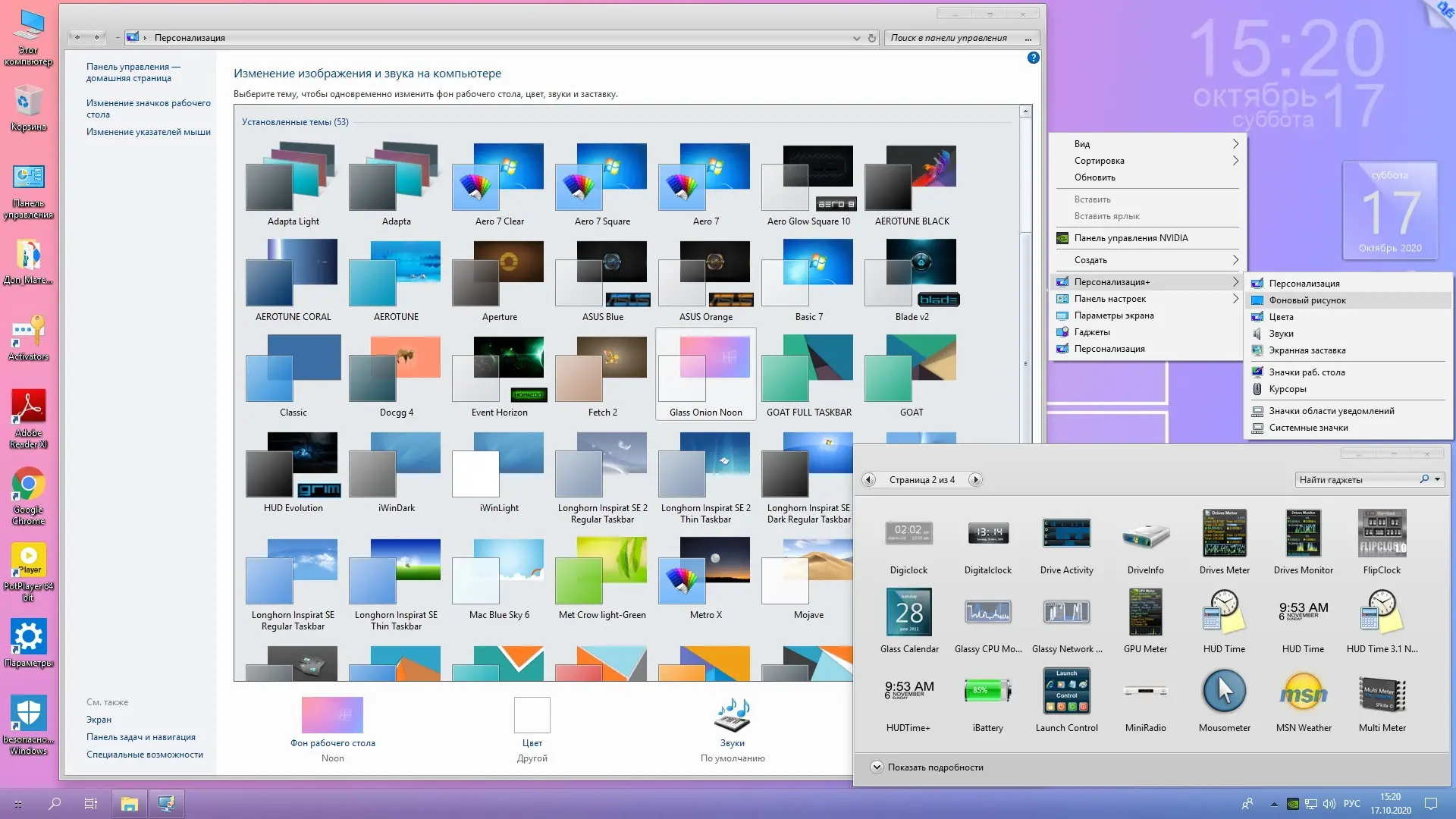This screenshot has height=819, width=1456.
Task: Open Изменение указателей мыши link
Action: point(149,132)
